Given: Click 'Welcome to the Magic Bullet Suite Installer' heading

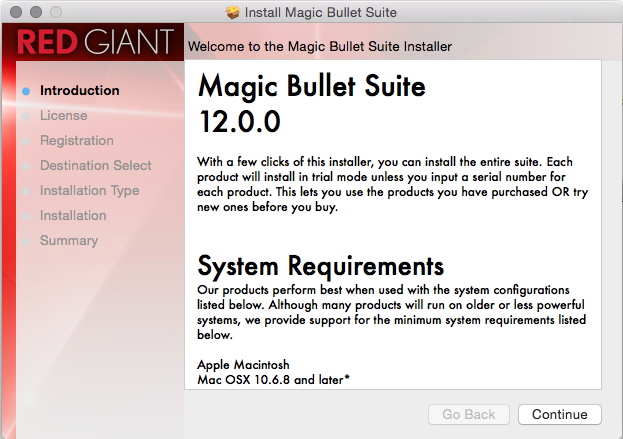Looking at the screenshot, I should click(320, 46).
